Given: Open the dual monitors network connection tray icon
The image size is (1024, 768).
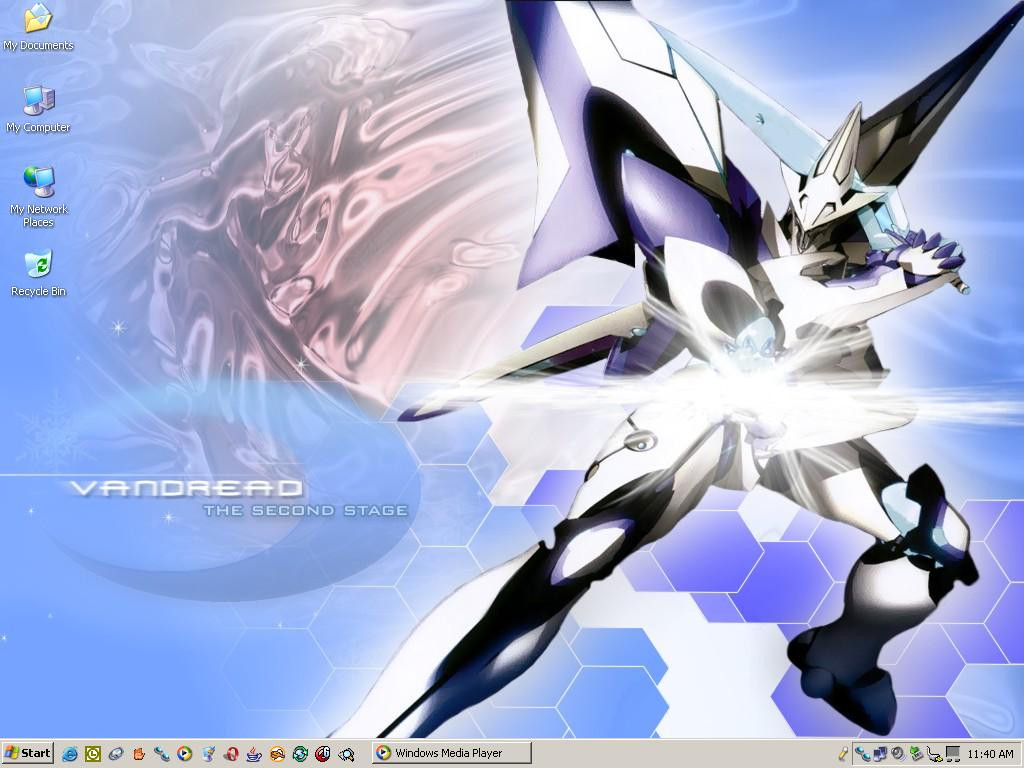Looking at the screenshot, I should 880,754.
